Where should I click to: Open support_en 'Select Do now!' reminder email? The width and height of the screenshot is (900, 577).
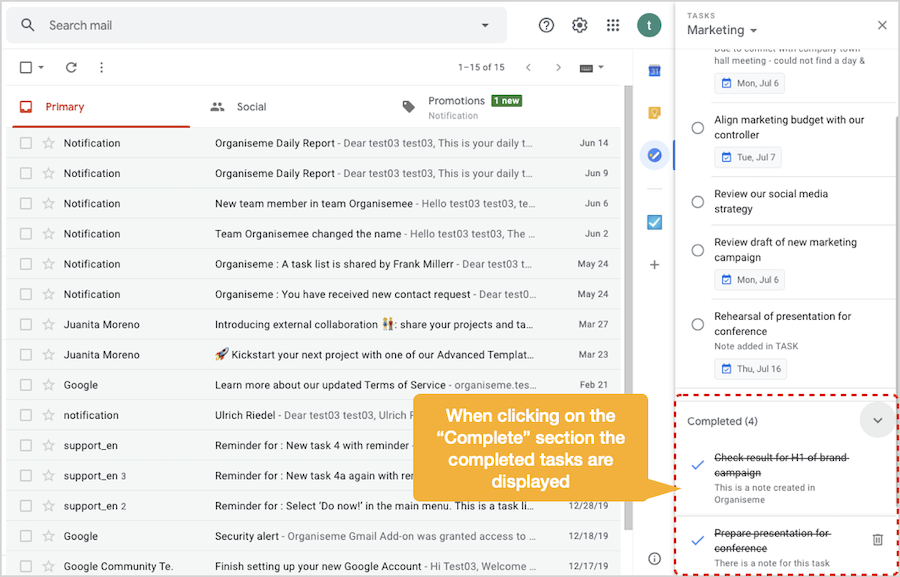(x=314, y=506)
